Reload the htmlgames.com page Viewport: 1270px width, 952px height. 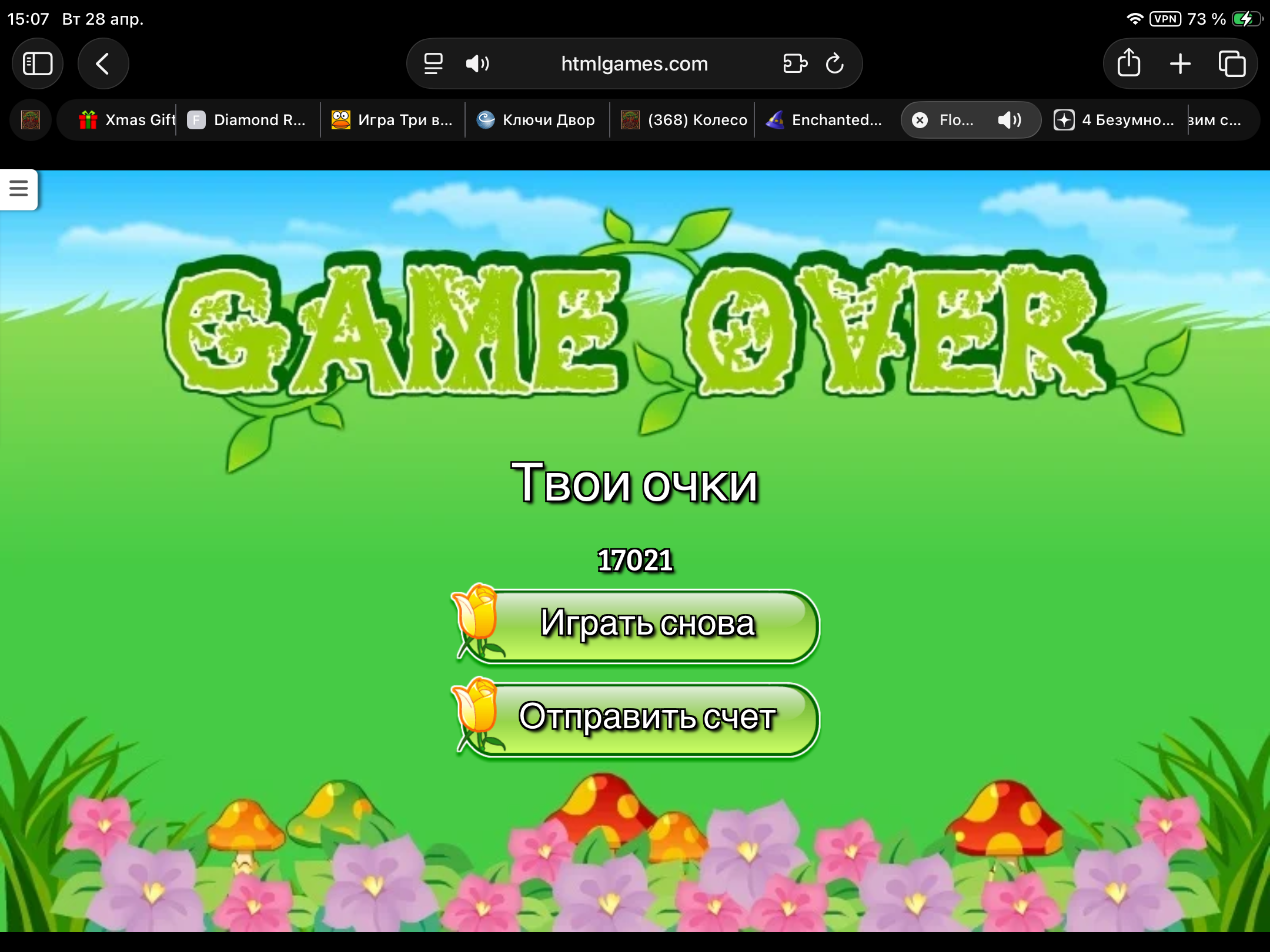tap(834, 63)
